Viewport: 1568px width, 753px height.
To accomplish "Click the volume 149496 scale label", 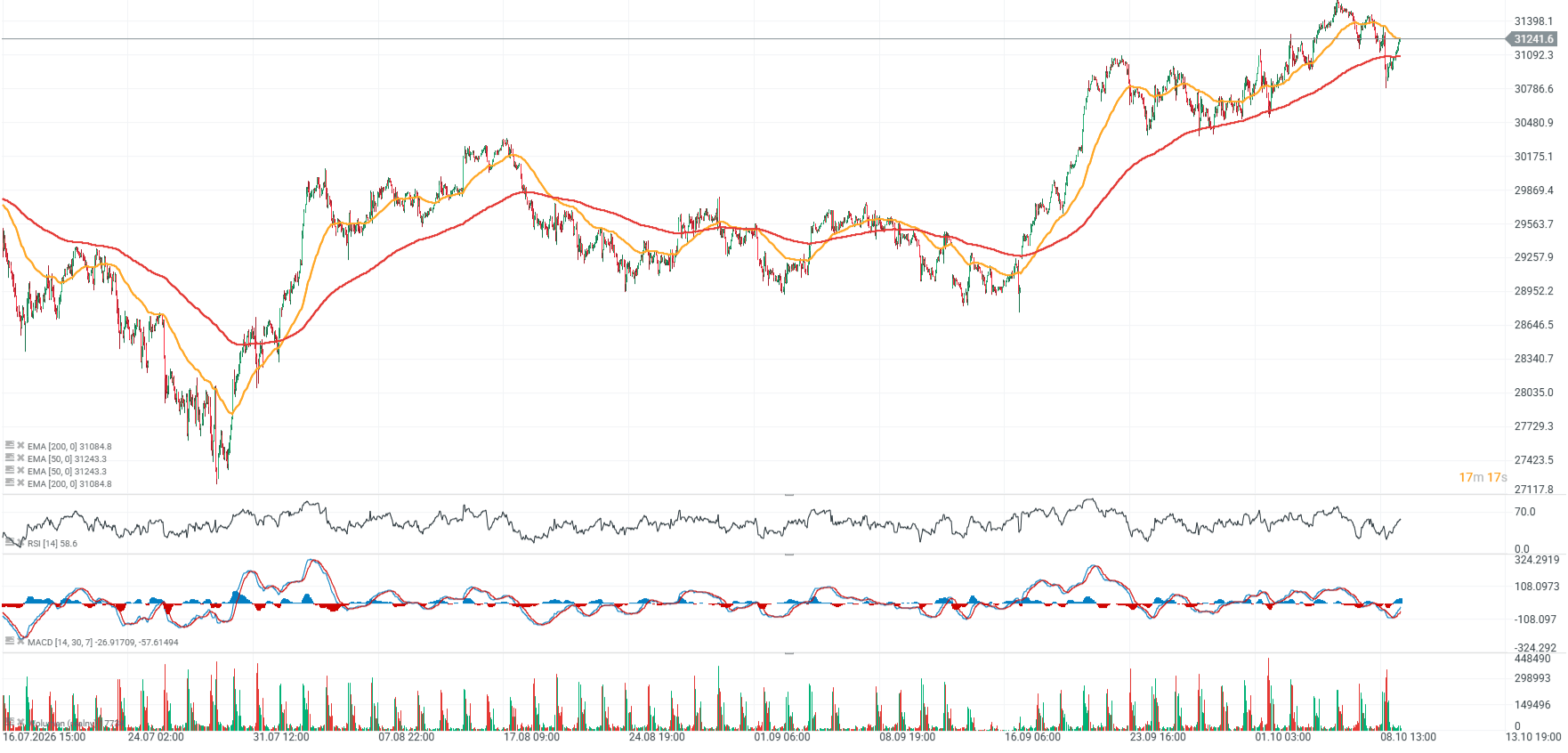I will coord(1532,705).
